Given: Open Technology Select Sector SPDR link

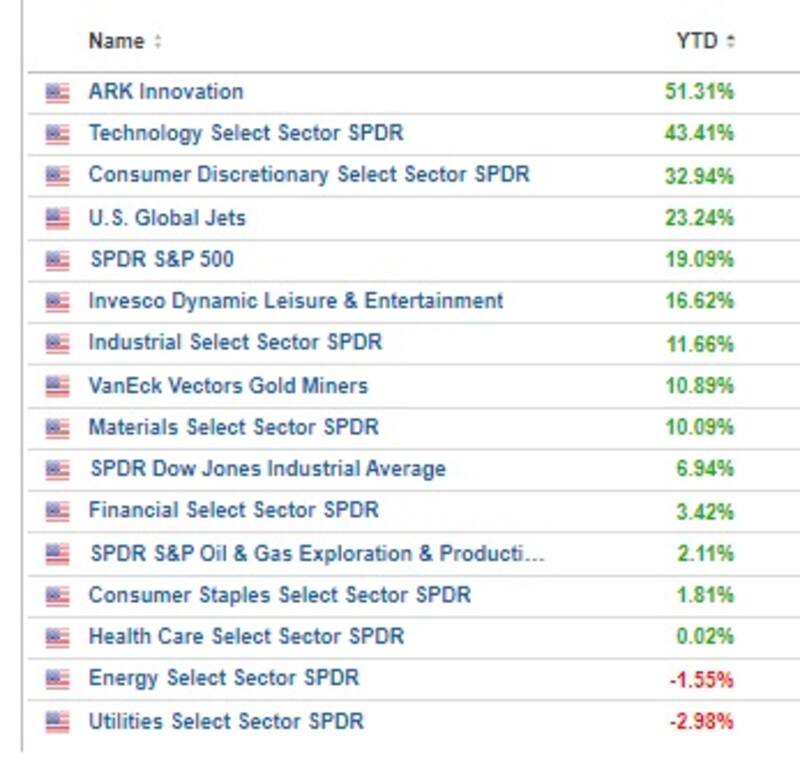Looking at the screenshot, I should [246, 133].
